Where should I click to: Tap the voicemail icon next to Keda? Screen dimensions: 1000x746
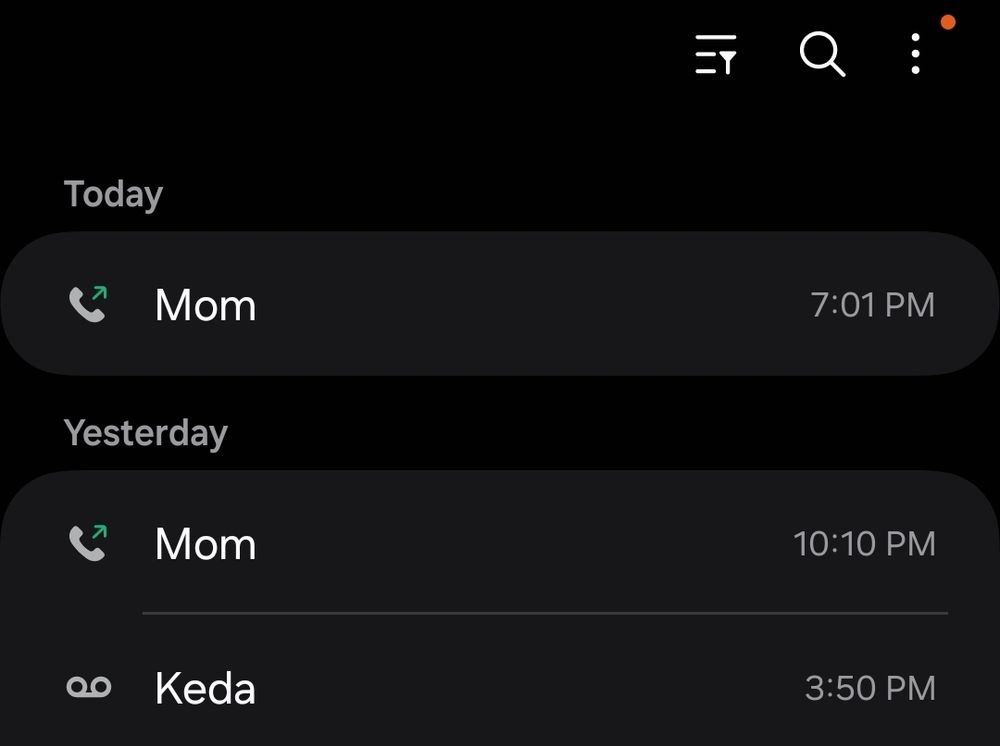tap(88, 688)
